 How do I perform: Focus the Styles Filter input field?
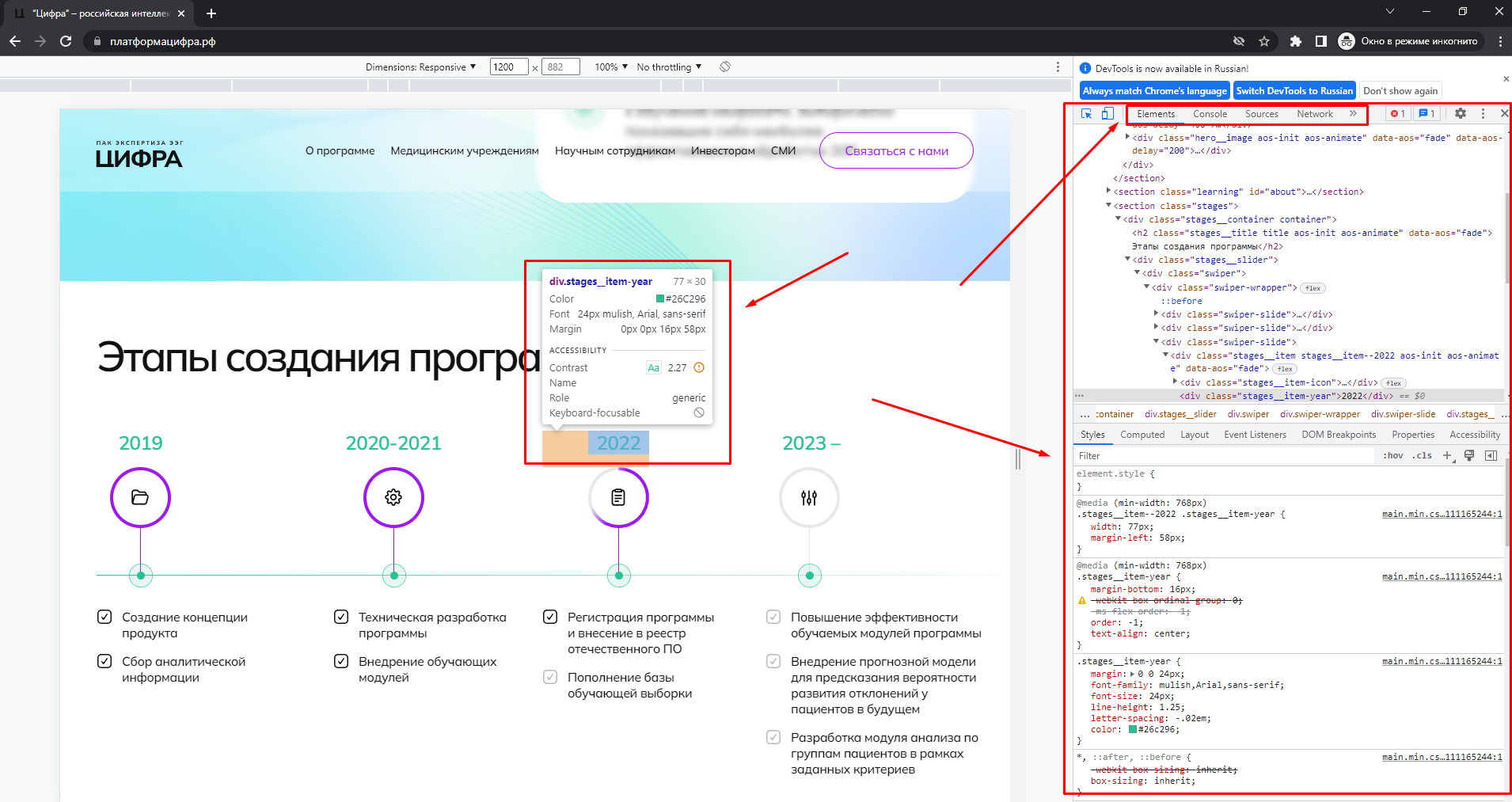[1224, 456]
